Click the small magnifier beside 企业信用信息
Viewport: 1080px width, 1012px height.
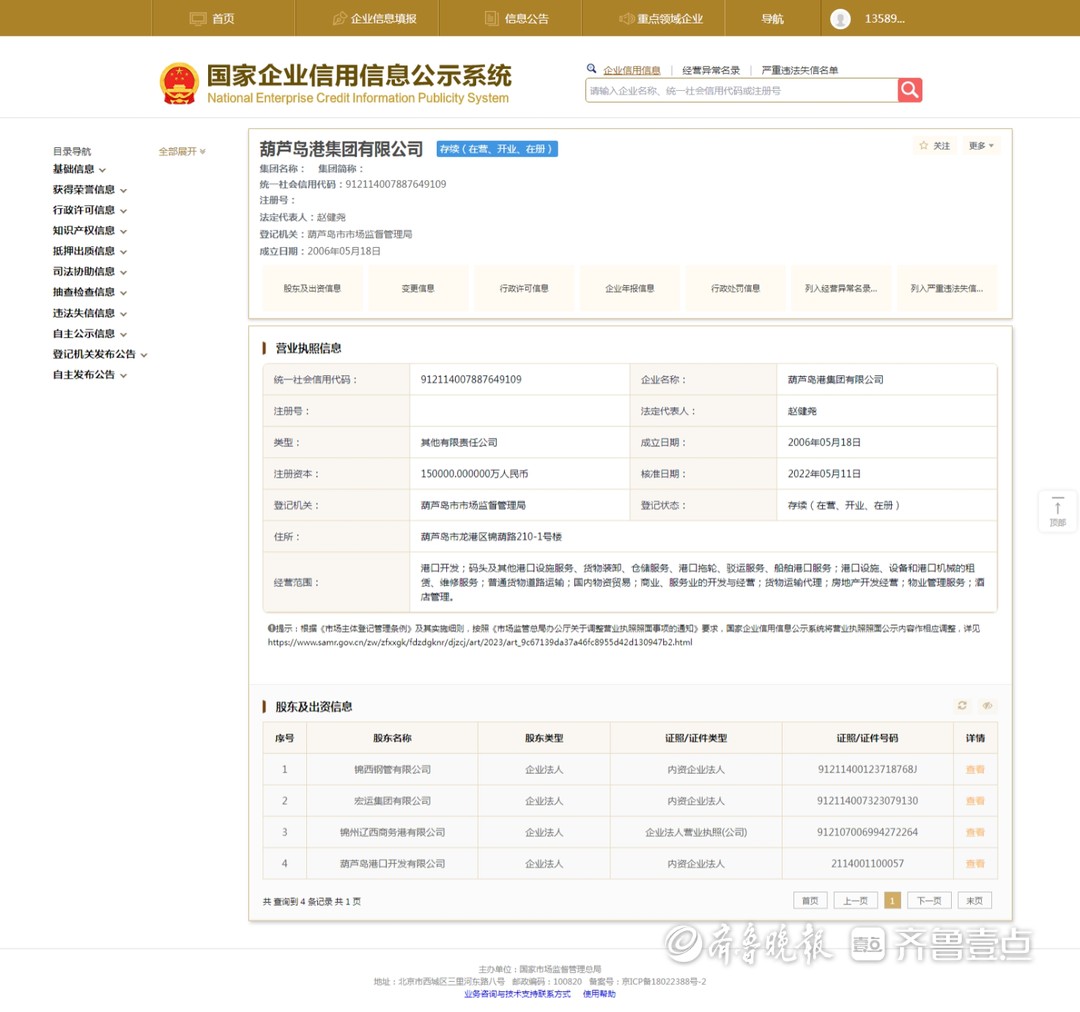(x=591, y=69)
